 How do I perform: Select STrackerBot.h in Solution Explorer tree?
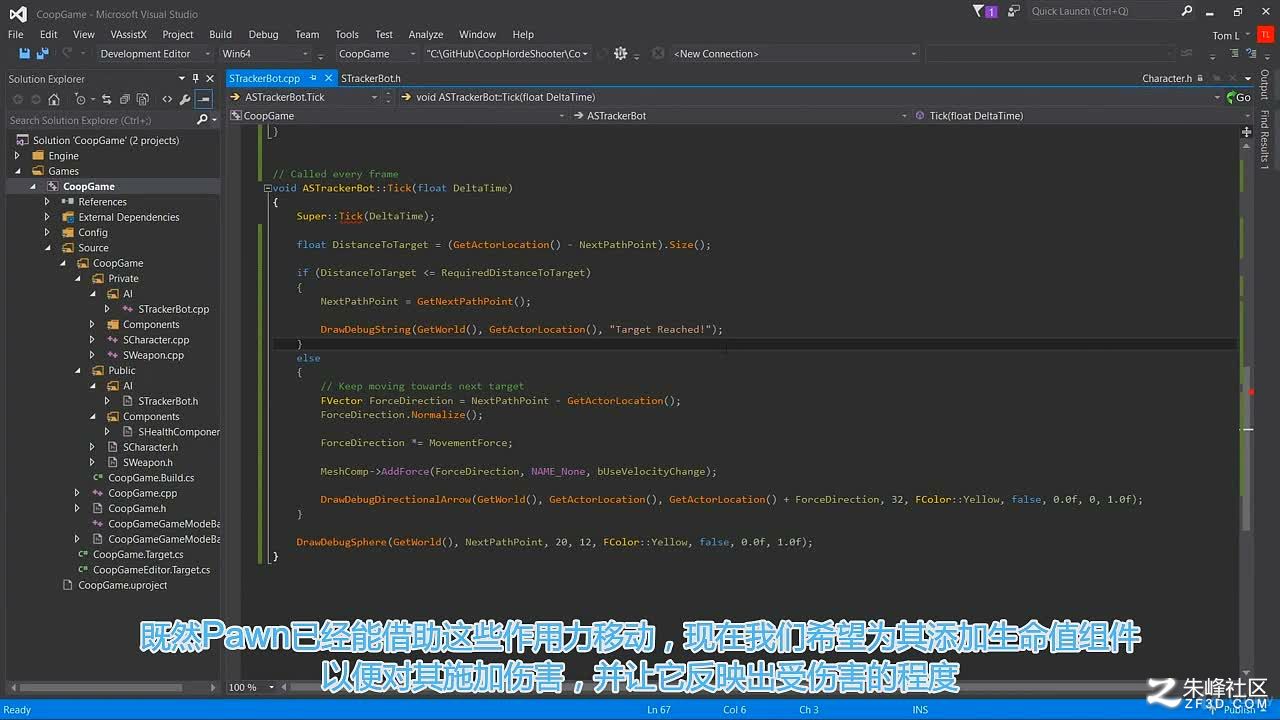click(168, 401)
